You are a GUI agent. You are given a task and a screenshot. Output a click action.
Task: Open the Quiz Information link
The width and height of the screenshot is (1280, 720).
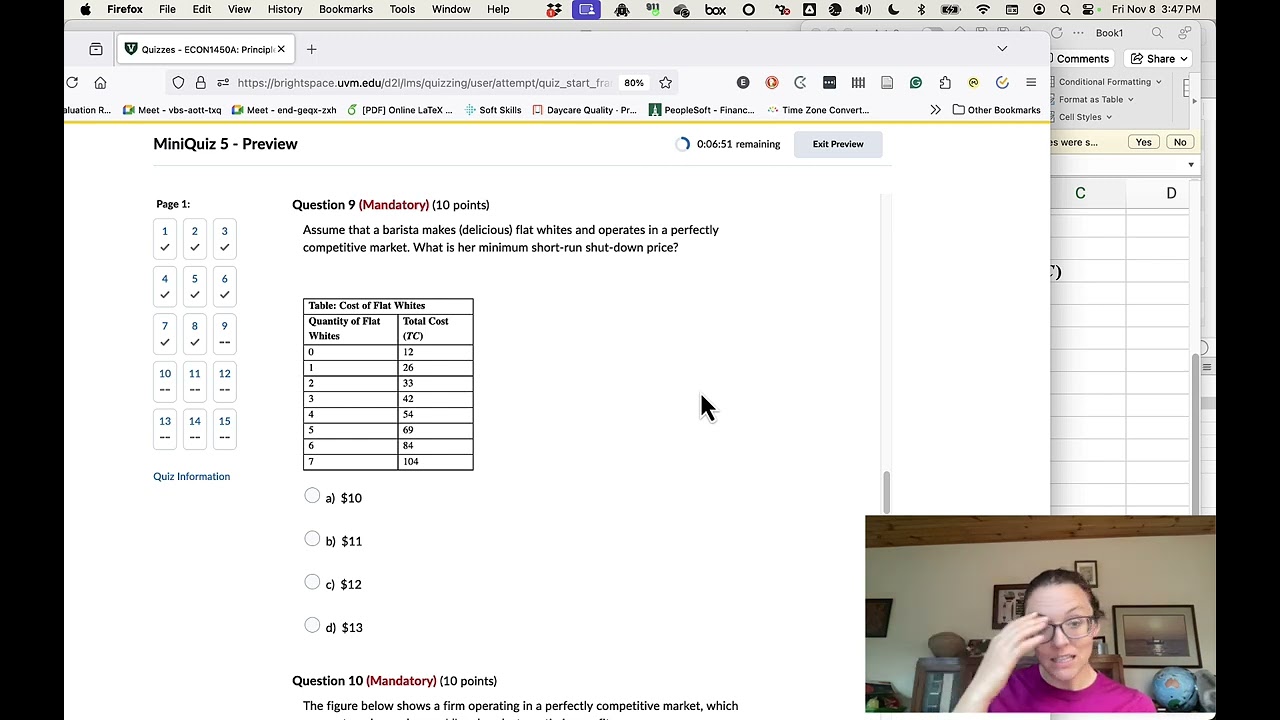click(191, 476)
